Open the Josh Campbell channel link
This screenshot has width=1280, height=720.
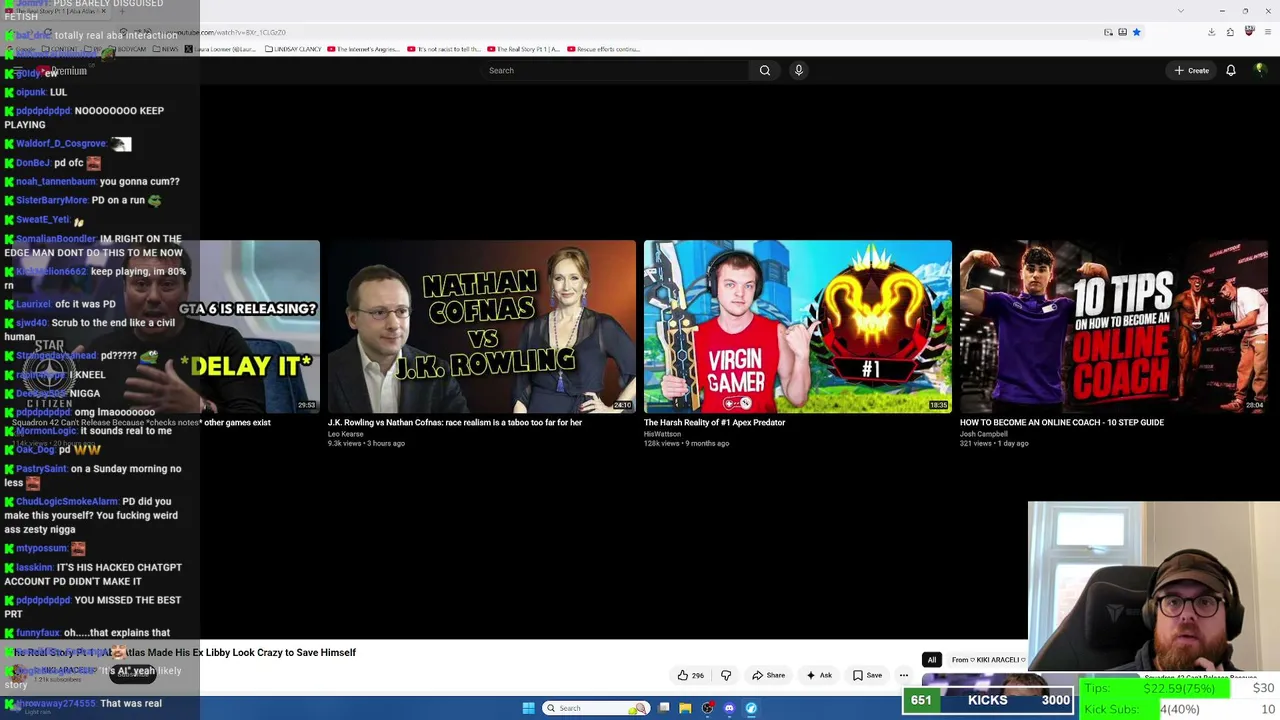[984, 434]
